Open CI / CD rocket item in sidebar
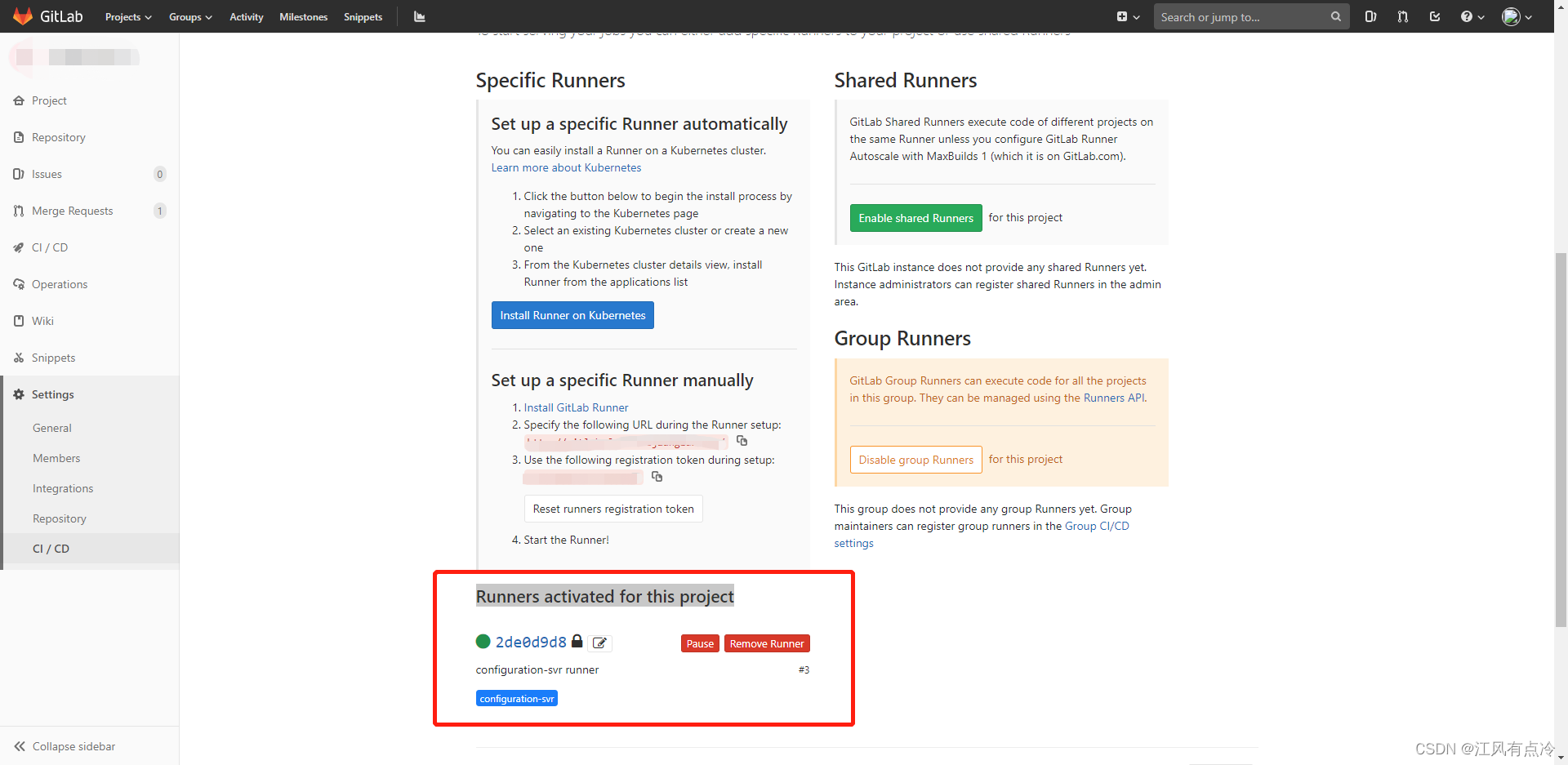Screen dimensions: 1568x765 [x=89, y=247]
